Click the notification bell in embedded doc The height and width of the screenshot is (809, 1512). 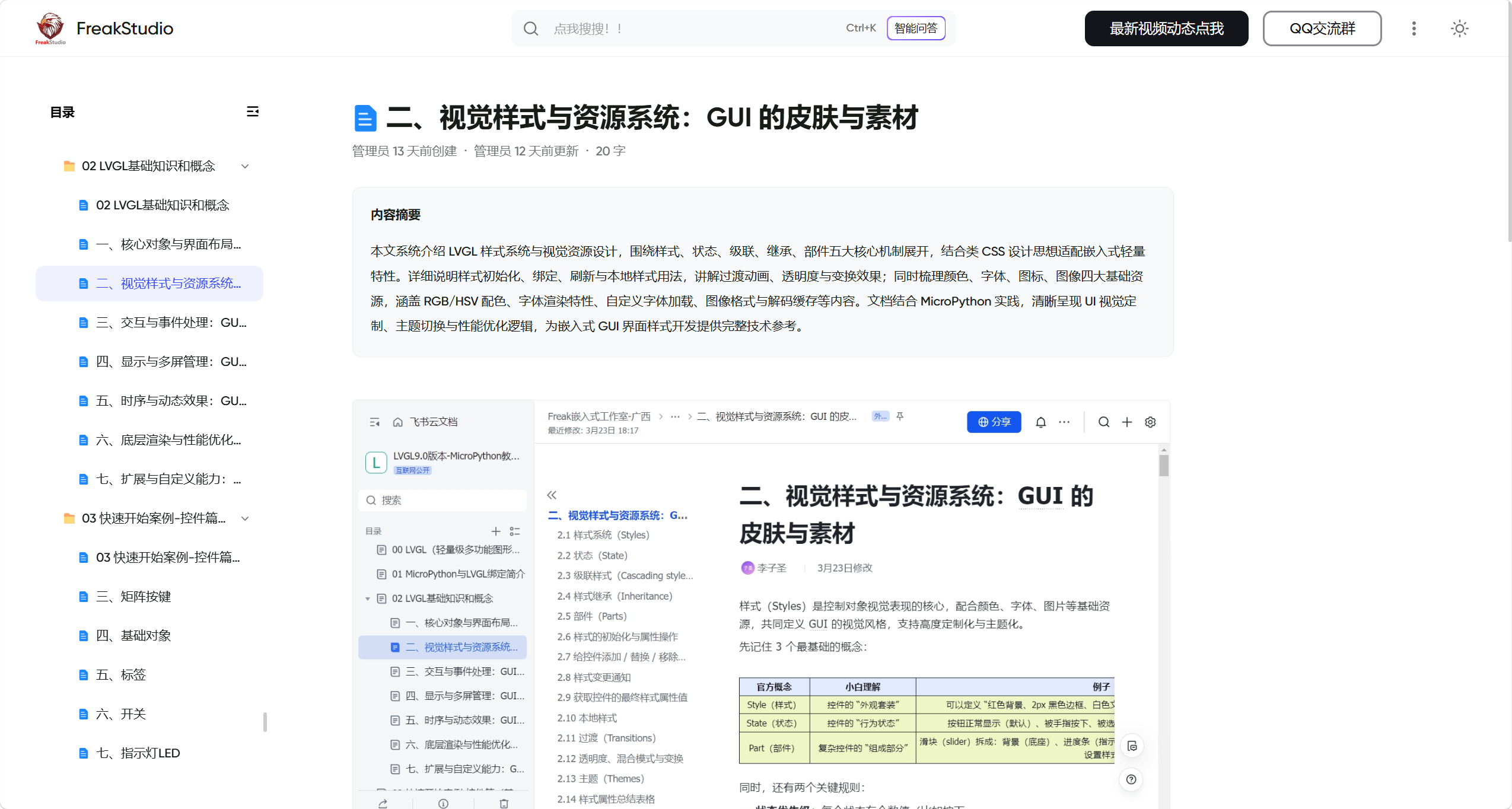[x=1040, y=422]
